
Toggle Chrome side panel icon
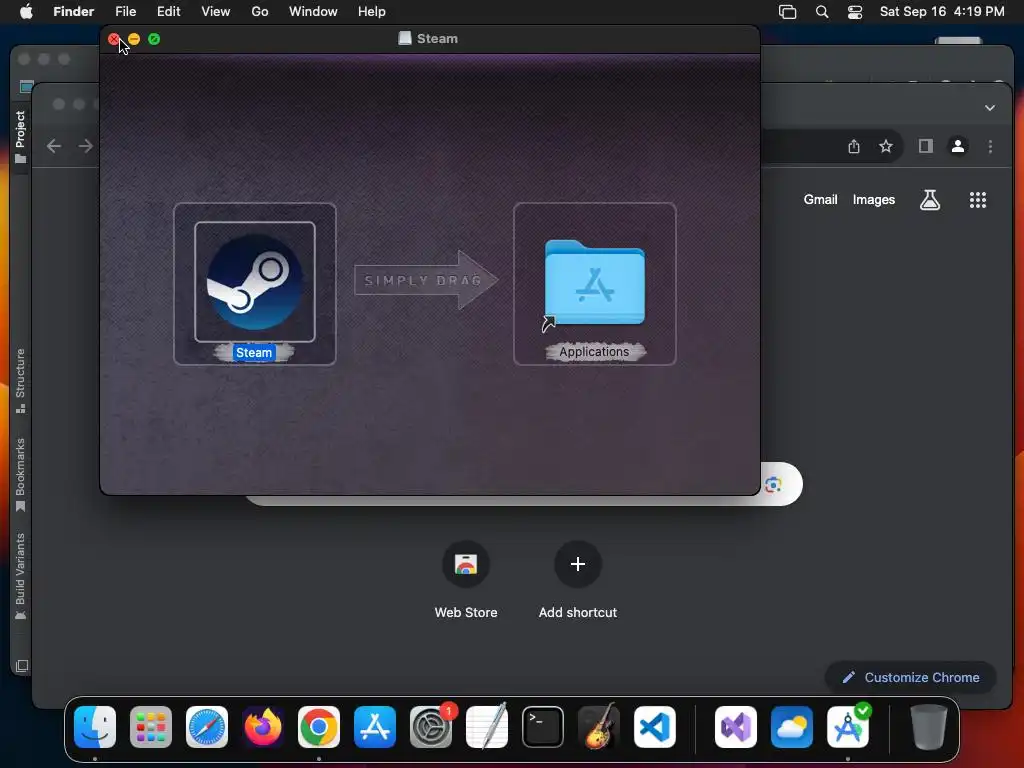[925, 146]
